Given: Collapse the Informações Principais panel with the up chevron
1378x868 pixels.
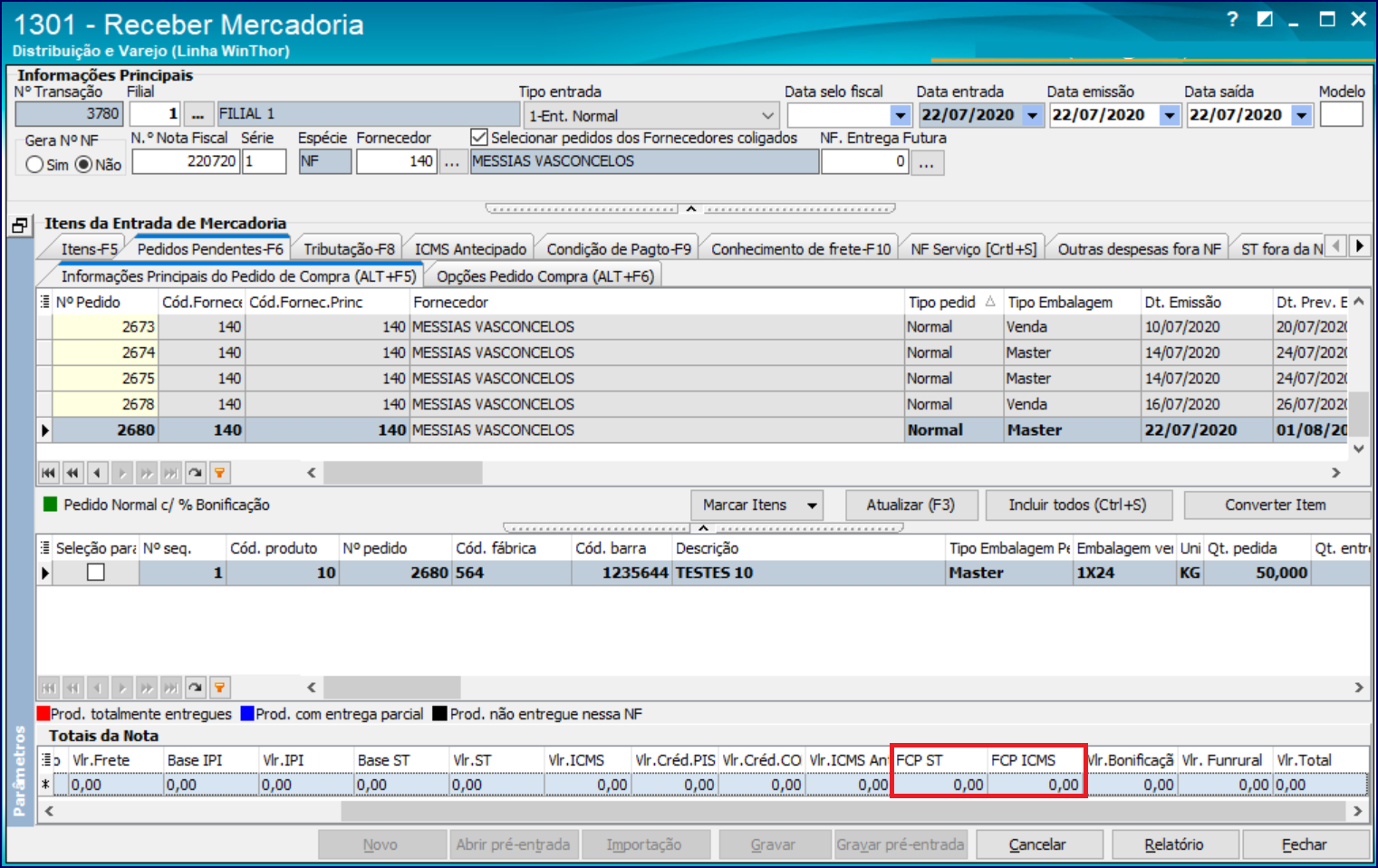Looking at the screenshot, I should coord(690,208).
